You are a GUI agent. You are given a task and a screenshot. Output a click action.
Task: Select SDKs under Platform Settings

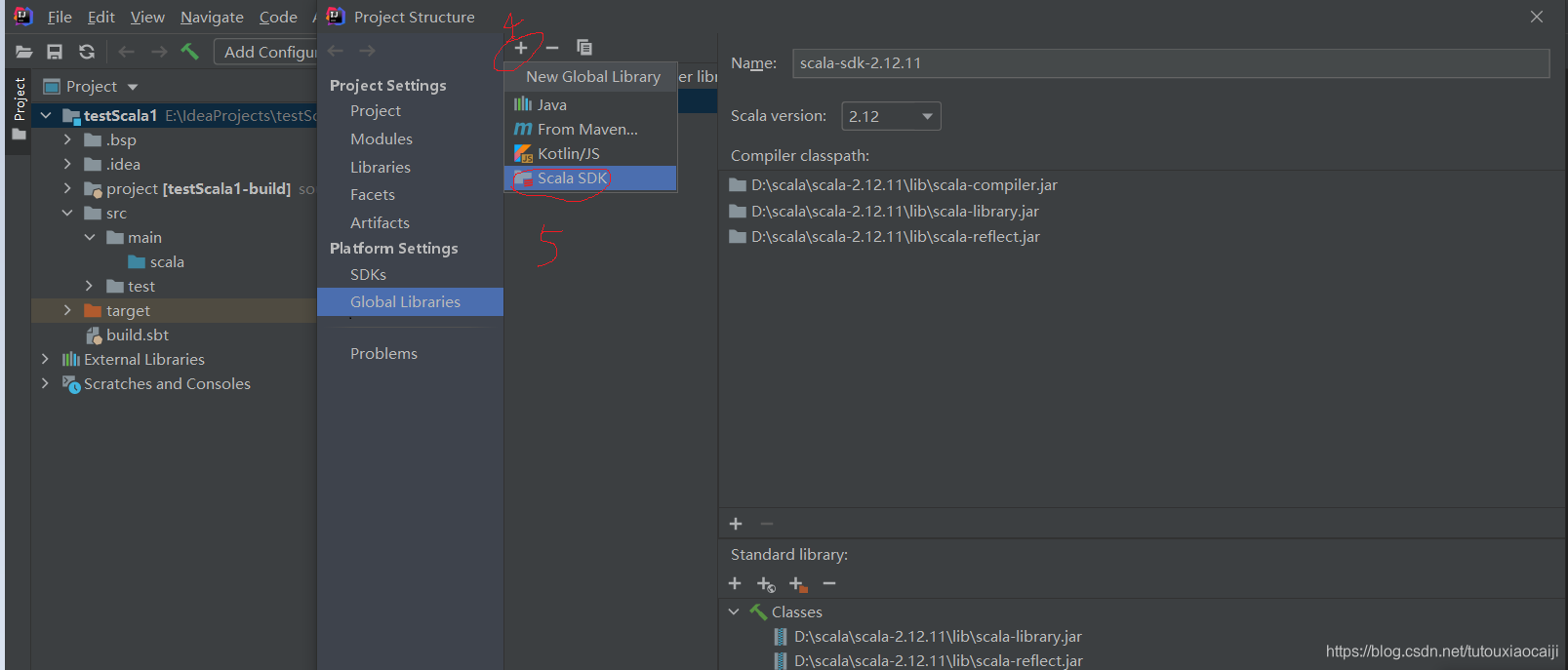(368, 275)
